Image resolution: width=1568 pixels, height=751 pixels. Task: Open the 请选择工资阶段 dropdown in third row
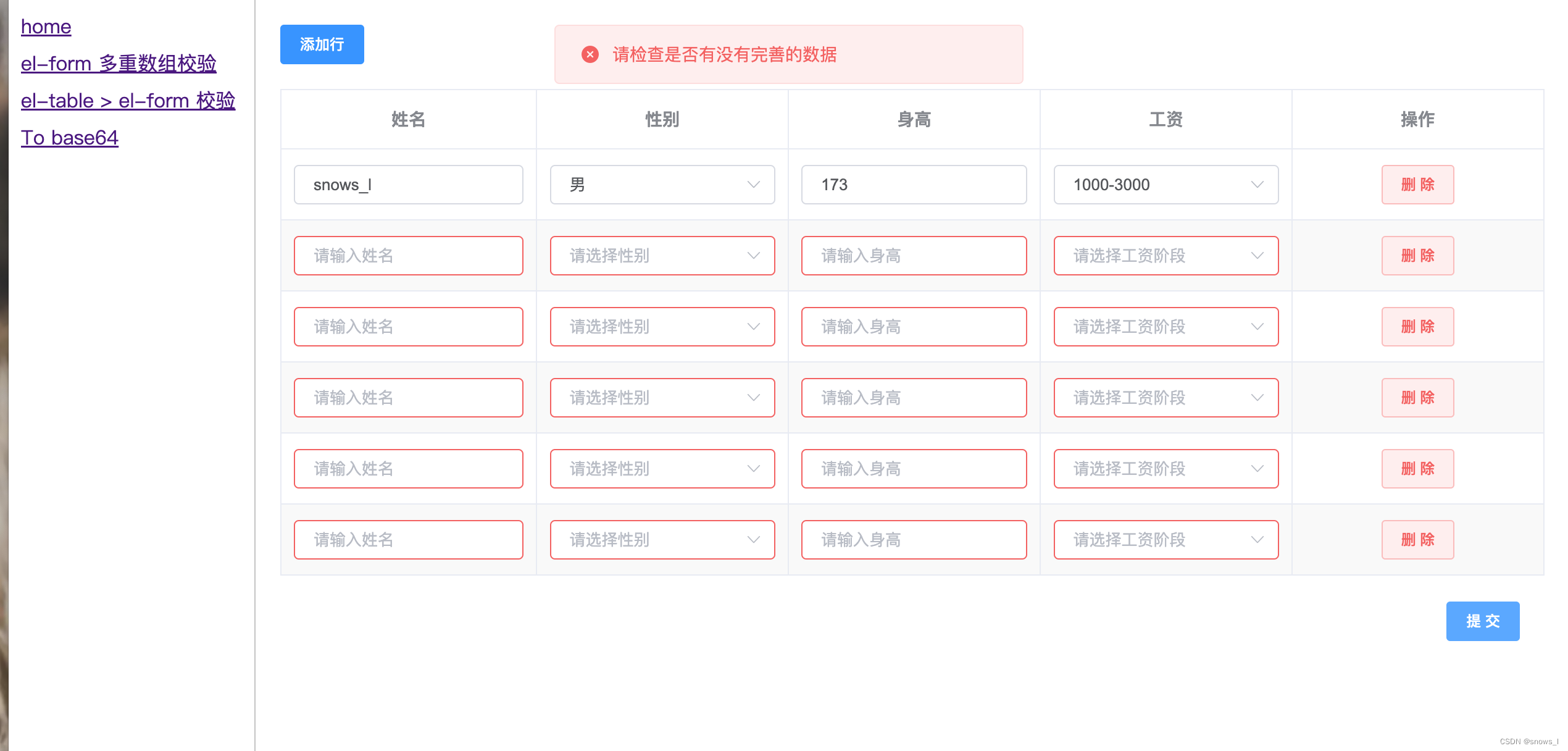click(x=1164, y=326)
